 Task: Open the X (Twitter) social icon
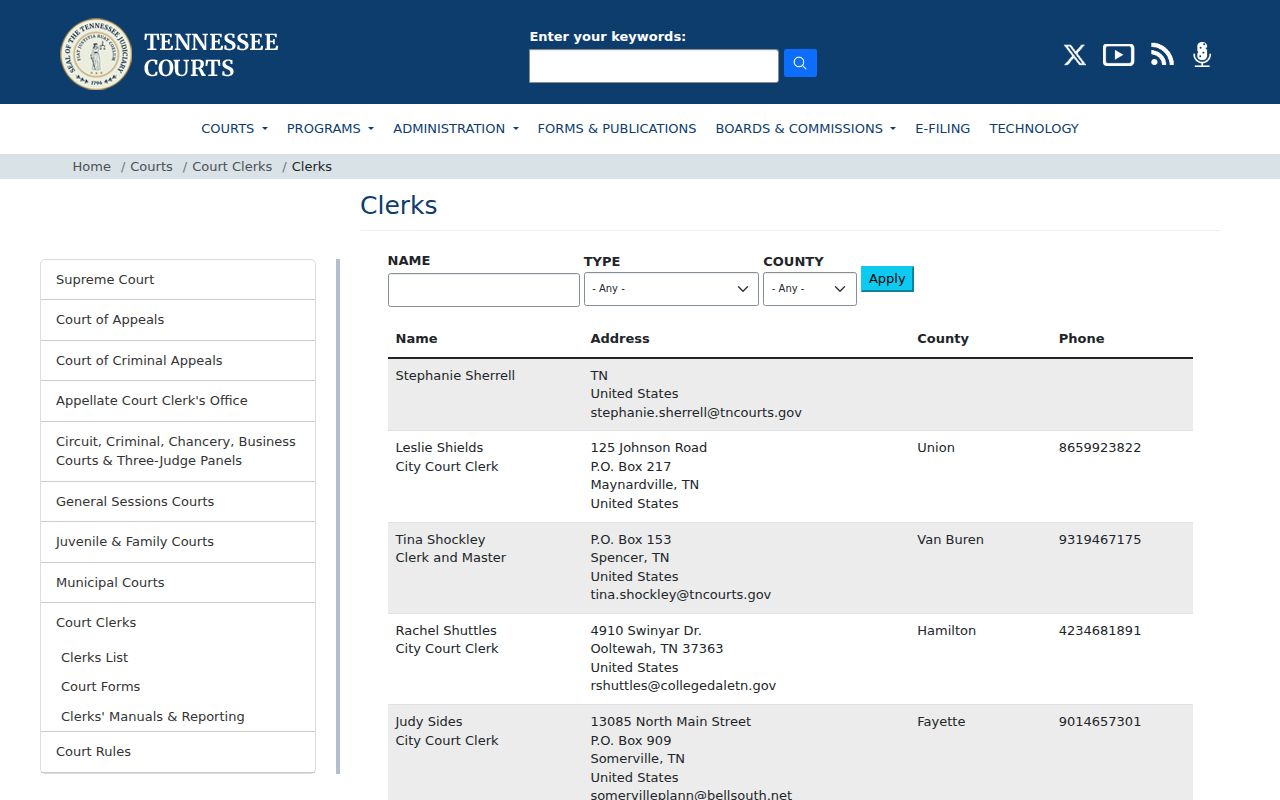[1075, 55]
